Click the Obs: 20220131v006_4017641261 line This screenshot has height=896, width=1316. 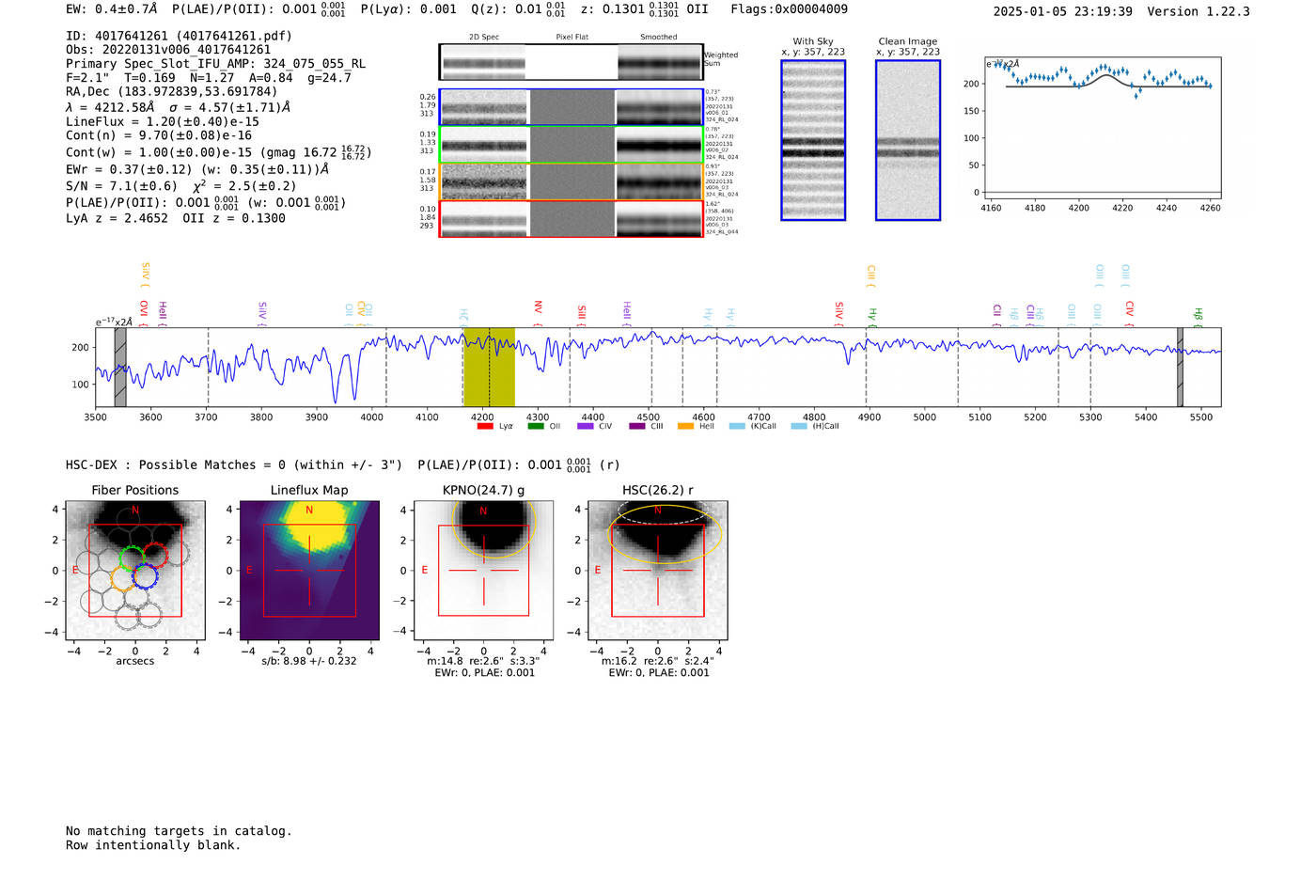[168, 50]
